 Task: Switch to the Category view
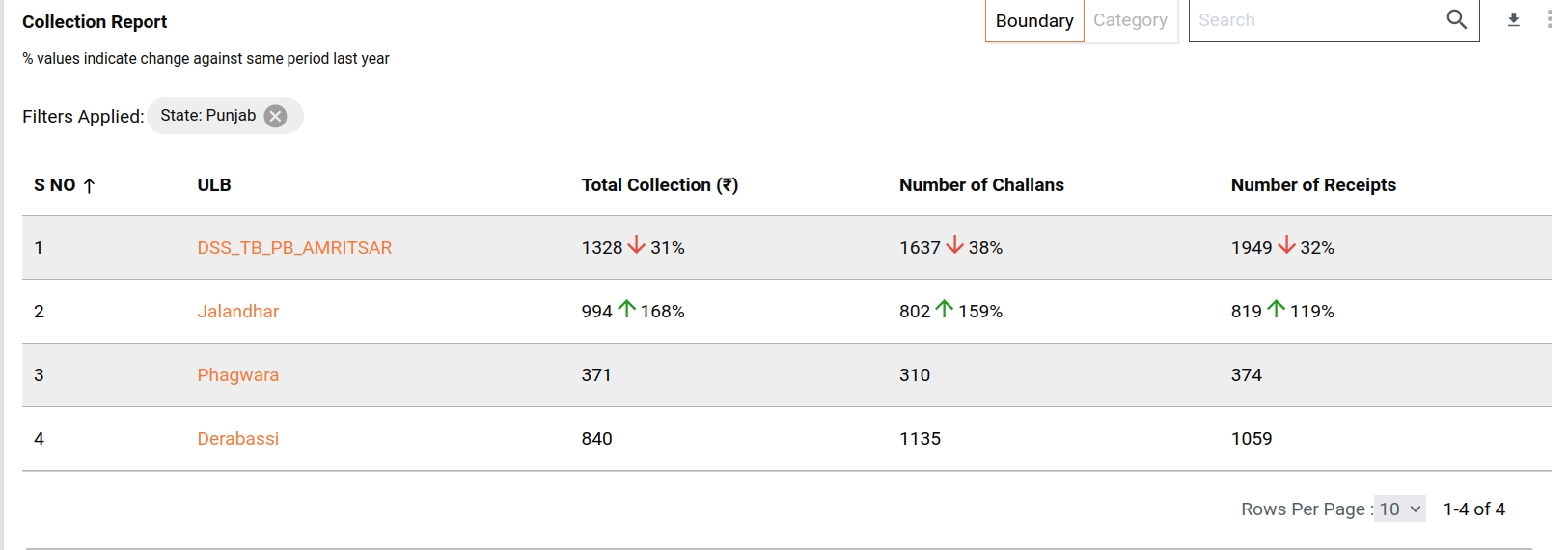tap(1130, 21)
